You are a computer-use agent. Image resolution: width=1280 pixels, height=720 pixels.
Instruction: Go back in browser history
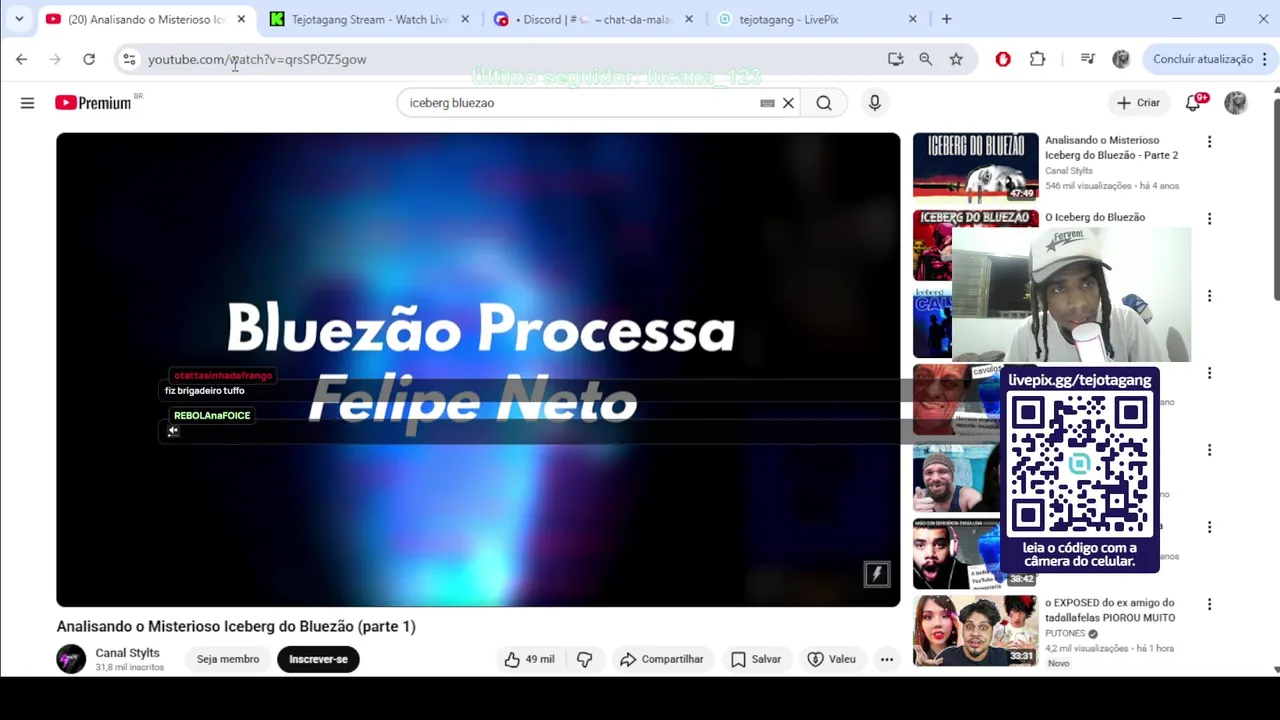point(21,59)
